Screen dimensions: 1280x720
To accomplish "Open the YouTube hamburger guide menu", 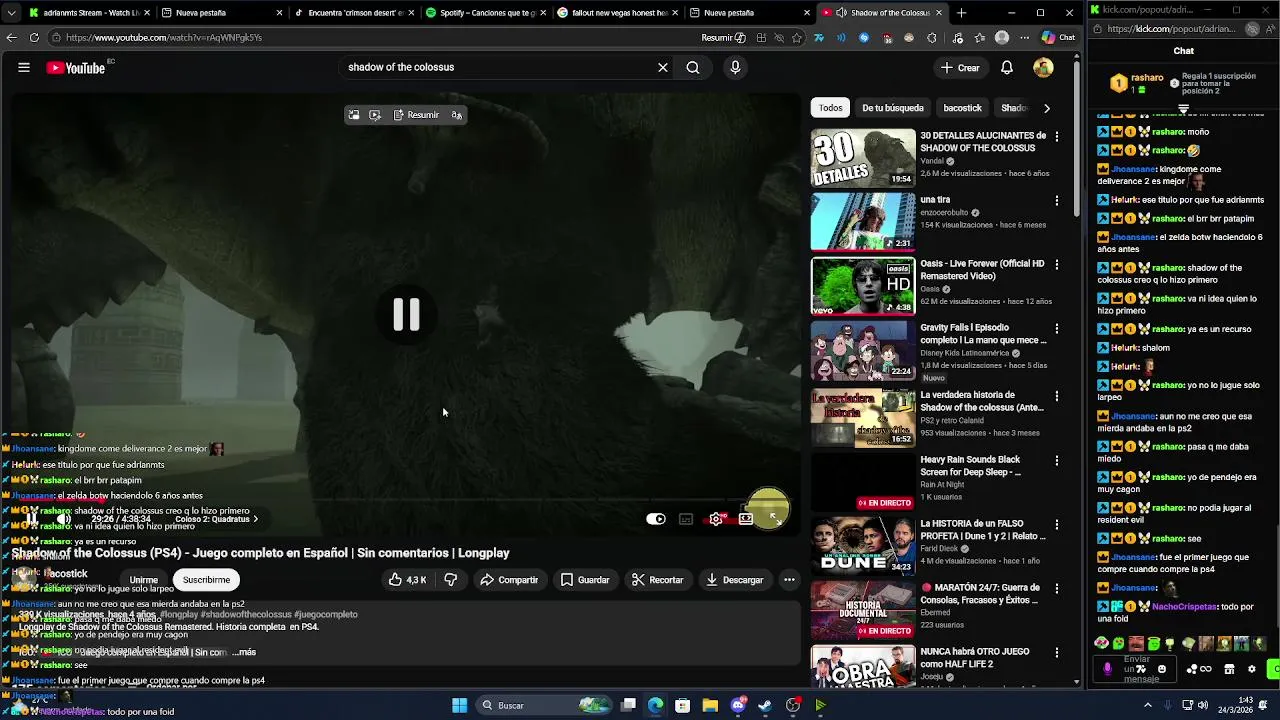I will [x=23, y=67].
